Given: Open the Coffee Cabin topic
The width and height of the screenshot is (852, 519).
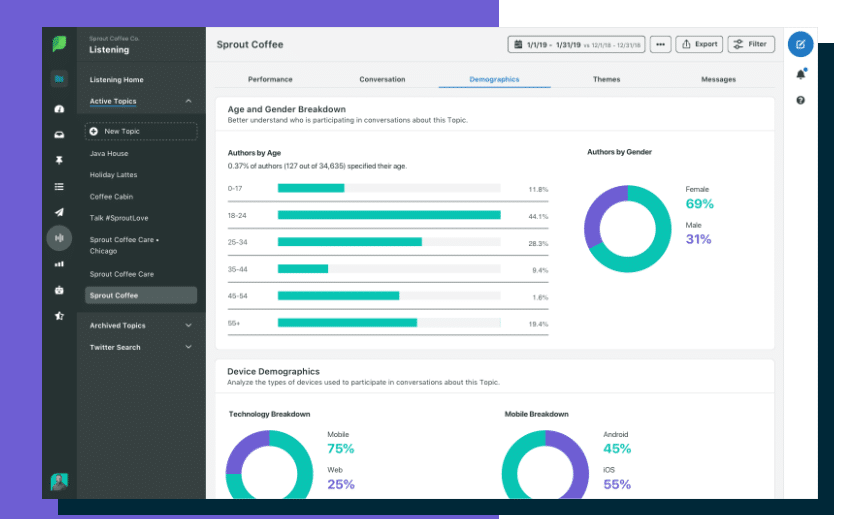Looking at the screenshot, I should [111, 197].
